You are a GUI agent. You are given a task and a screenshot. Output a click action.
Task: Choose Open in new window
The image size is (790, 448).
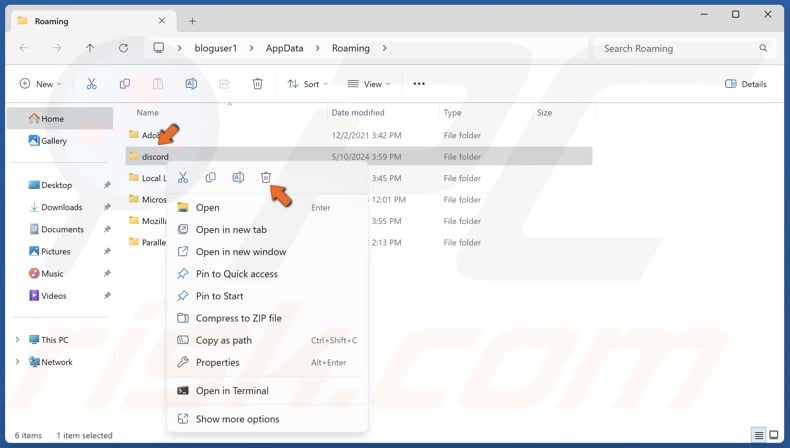(x=267, y=252)
